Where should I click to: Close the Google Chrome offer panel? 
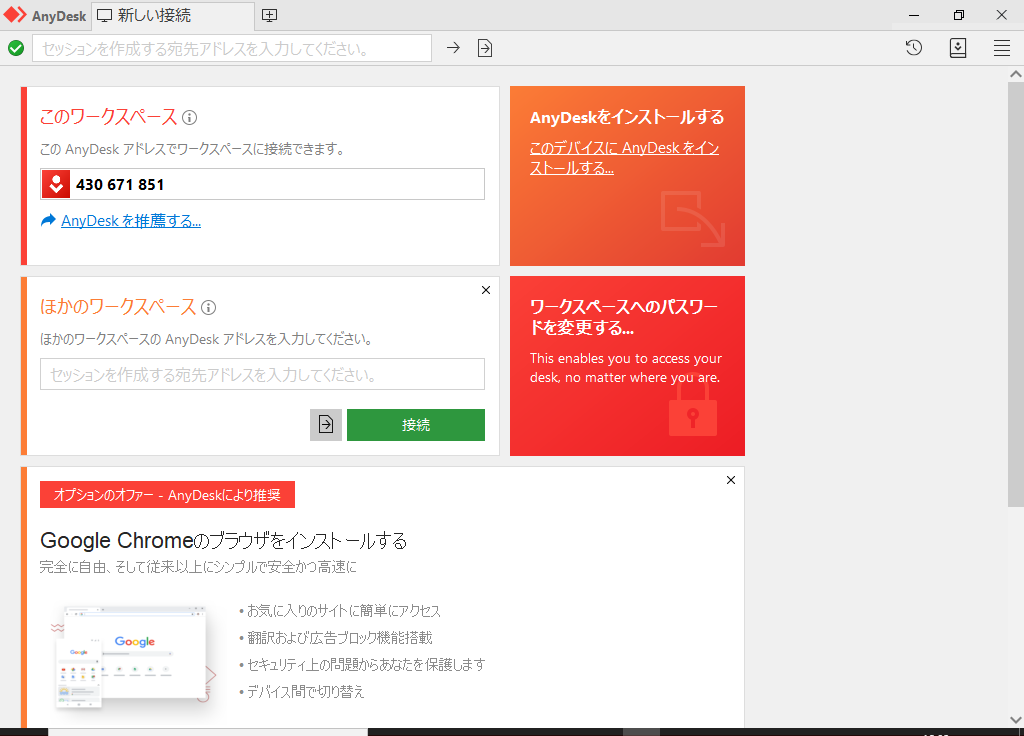point(731,480)
